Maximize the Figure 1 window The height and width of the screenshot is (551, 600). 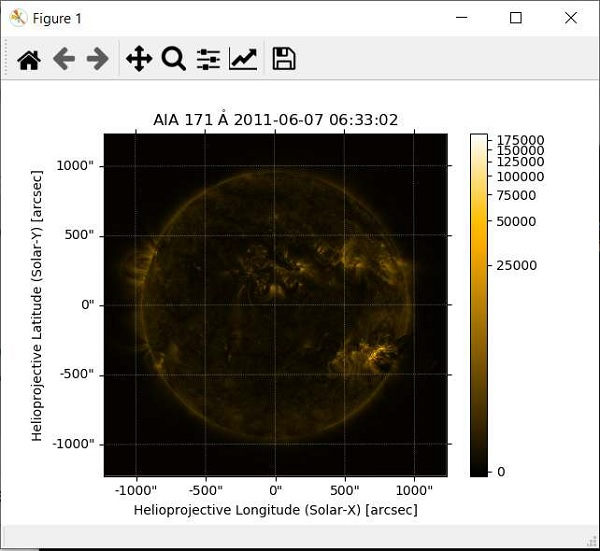[x=516, y=18]
